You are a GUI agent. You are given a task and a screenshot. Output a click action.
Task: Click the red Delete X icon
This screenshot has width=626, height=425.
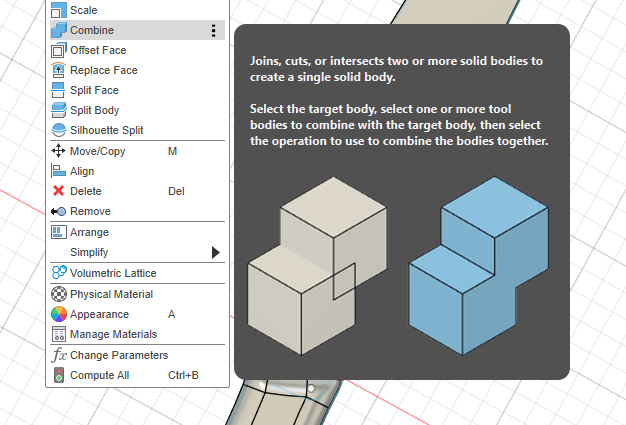[x=58, y=191]
